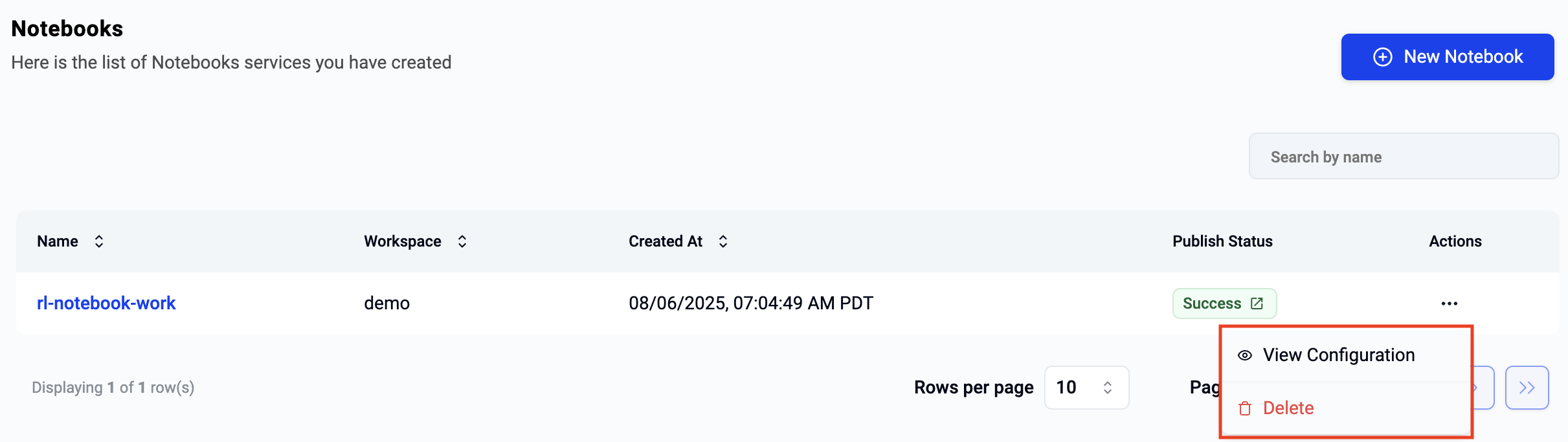
Task: Open the three-dot actions menu
Action: pos(1449,304)
